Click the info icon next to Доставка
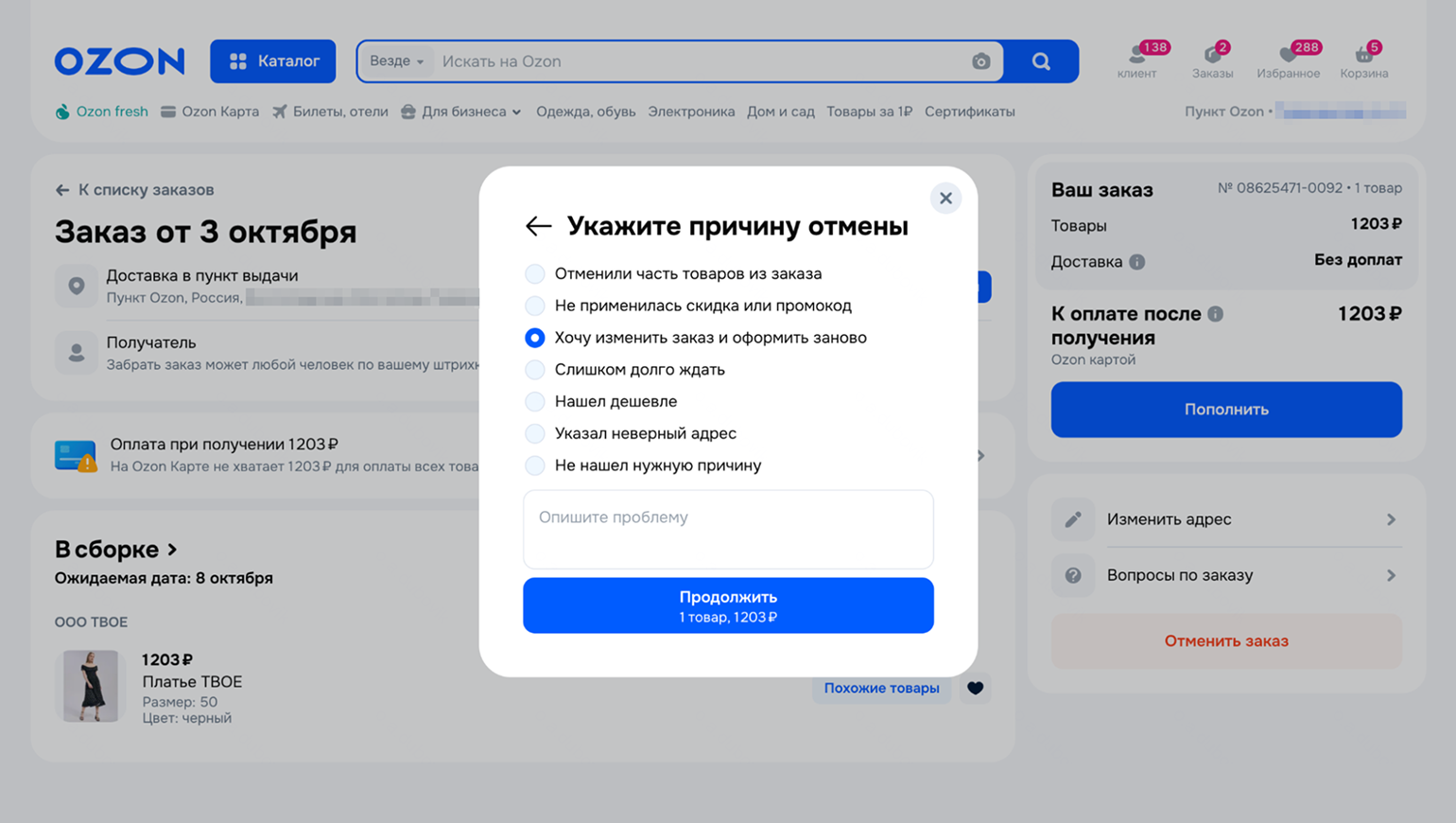1456x823 pixels. click(x=1136, y=262)
